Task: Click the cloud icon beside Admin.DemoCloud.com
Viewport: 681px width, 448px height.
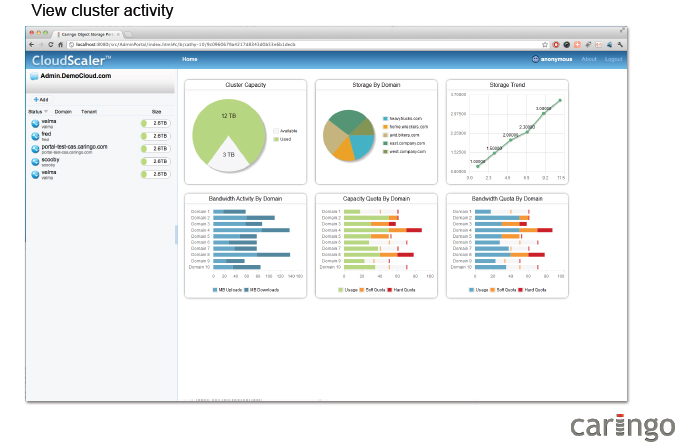Action: [x=34, y=76]
